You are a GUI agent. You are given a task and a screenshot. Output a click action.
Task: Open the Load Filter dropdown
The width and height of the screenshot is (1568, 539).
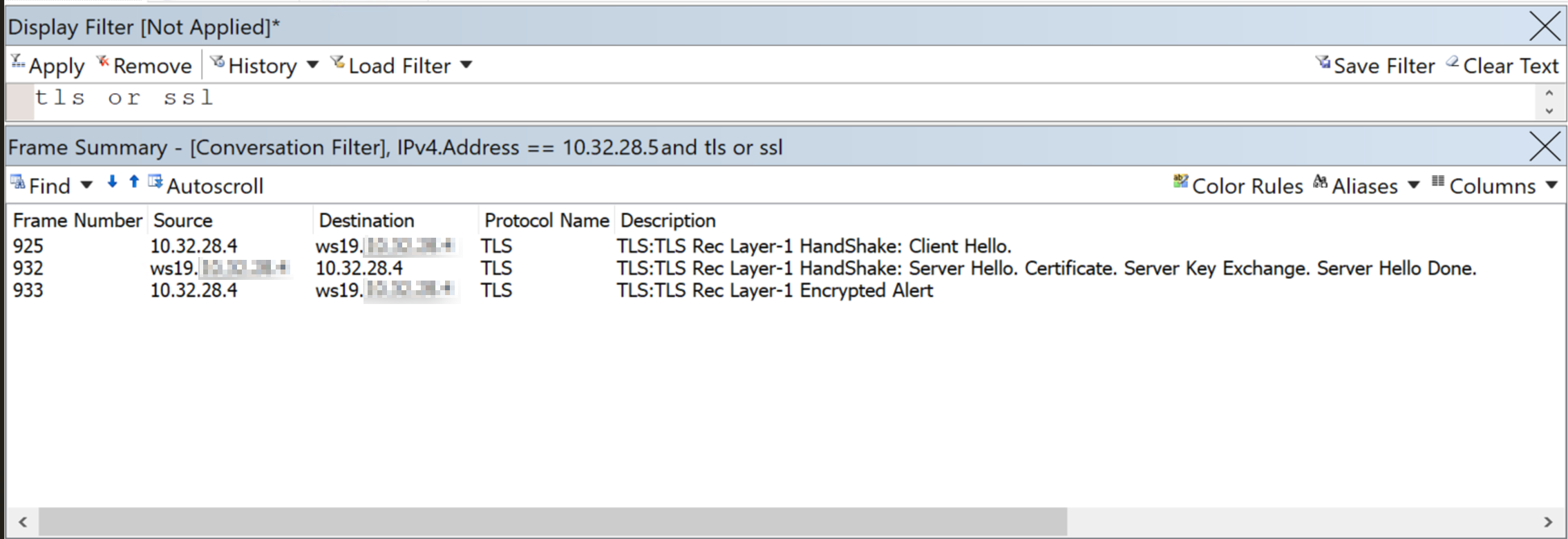tap(402, 66)
